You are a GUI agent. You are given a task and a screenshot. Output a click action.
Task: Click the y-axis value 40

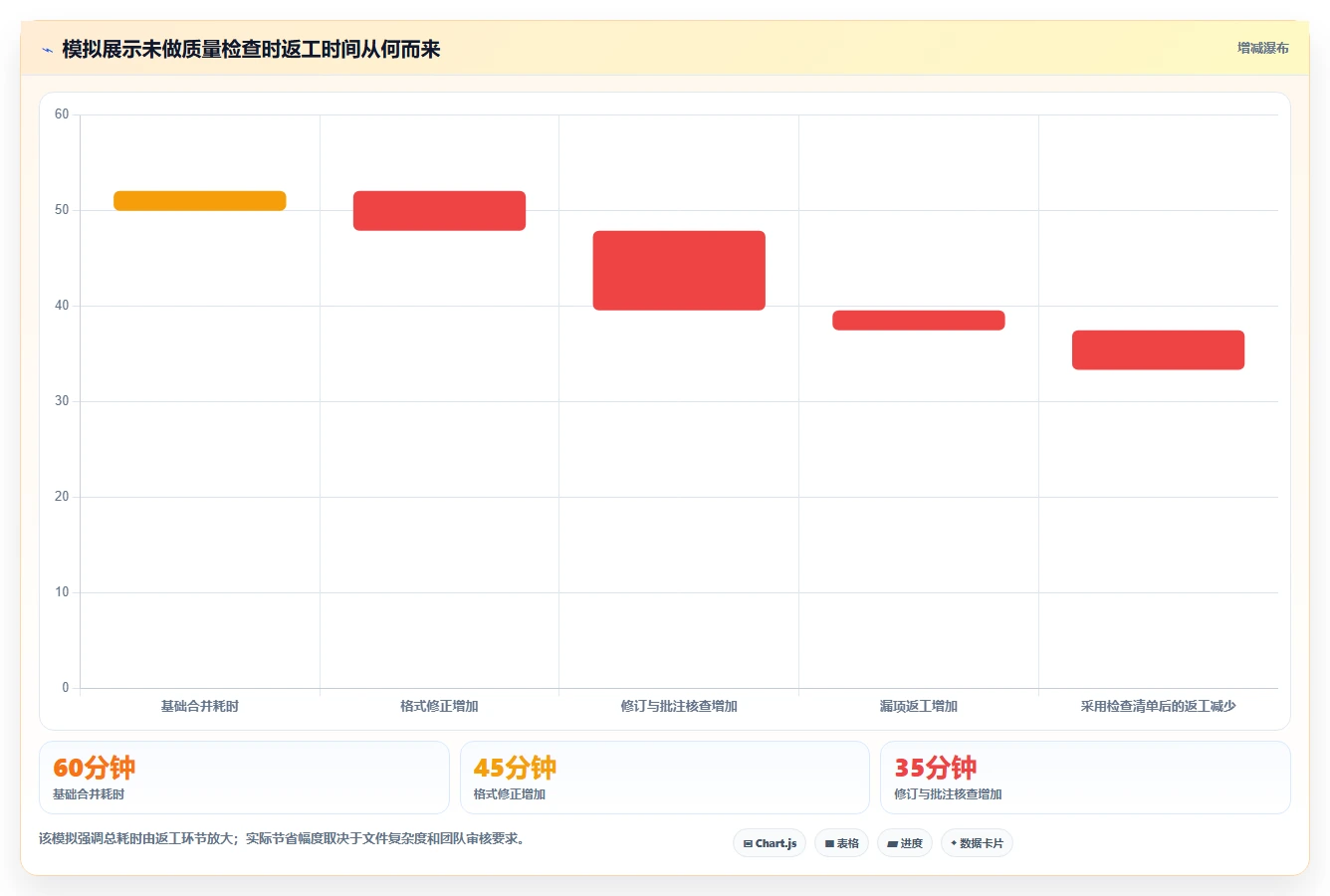coord(62,306)
